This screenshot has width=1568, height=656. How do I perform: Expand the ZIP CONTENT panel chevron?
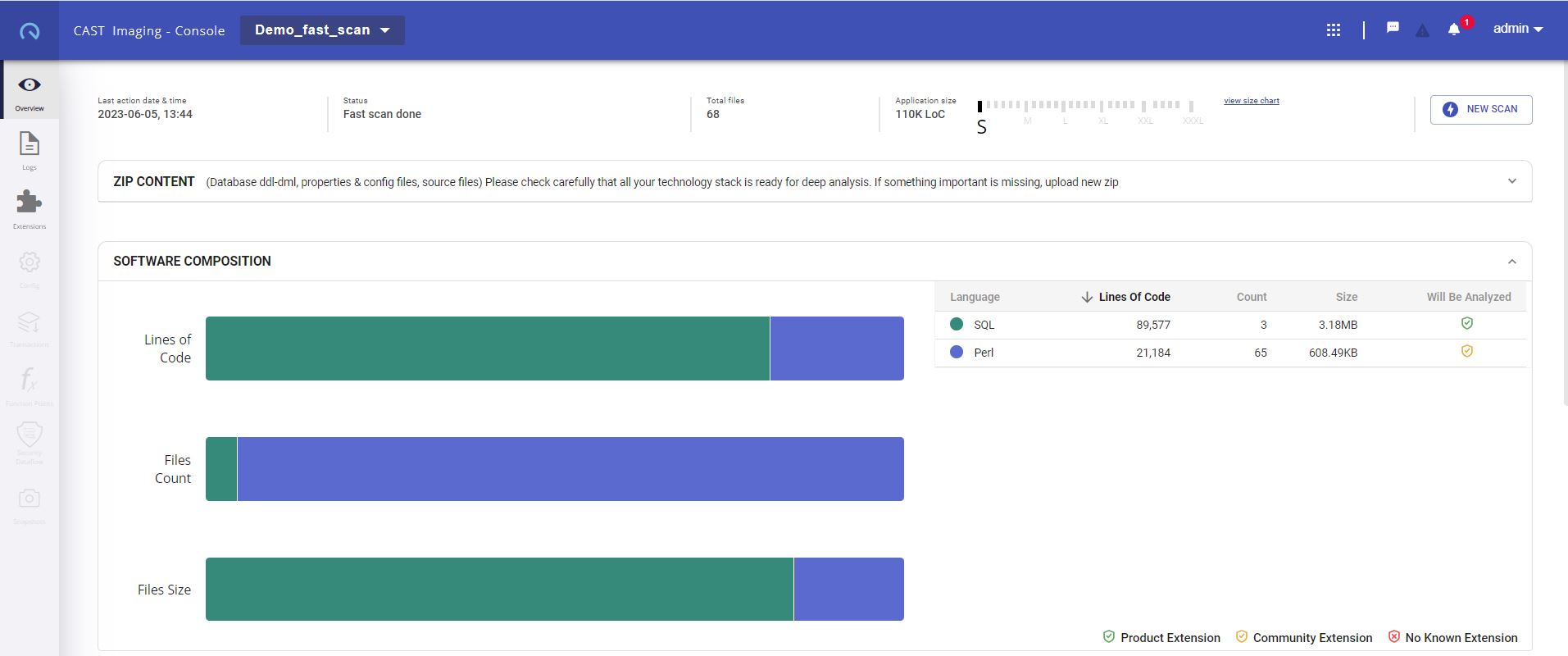click(x=1512, y=181)
